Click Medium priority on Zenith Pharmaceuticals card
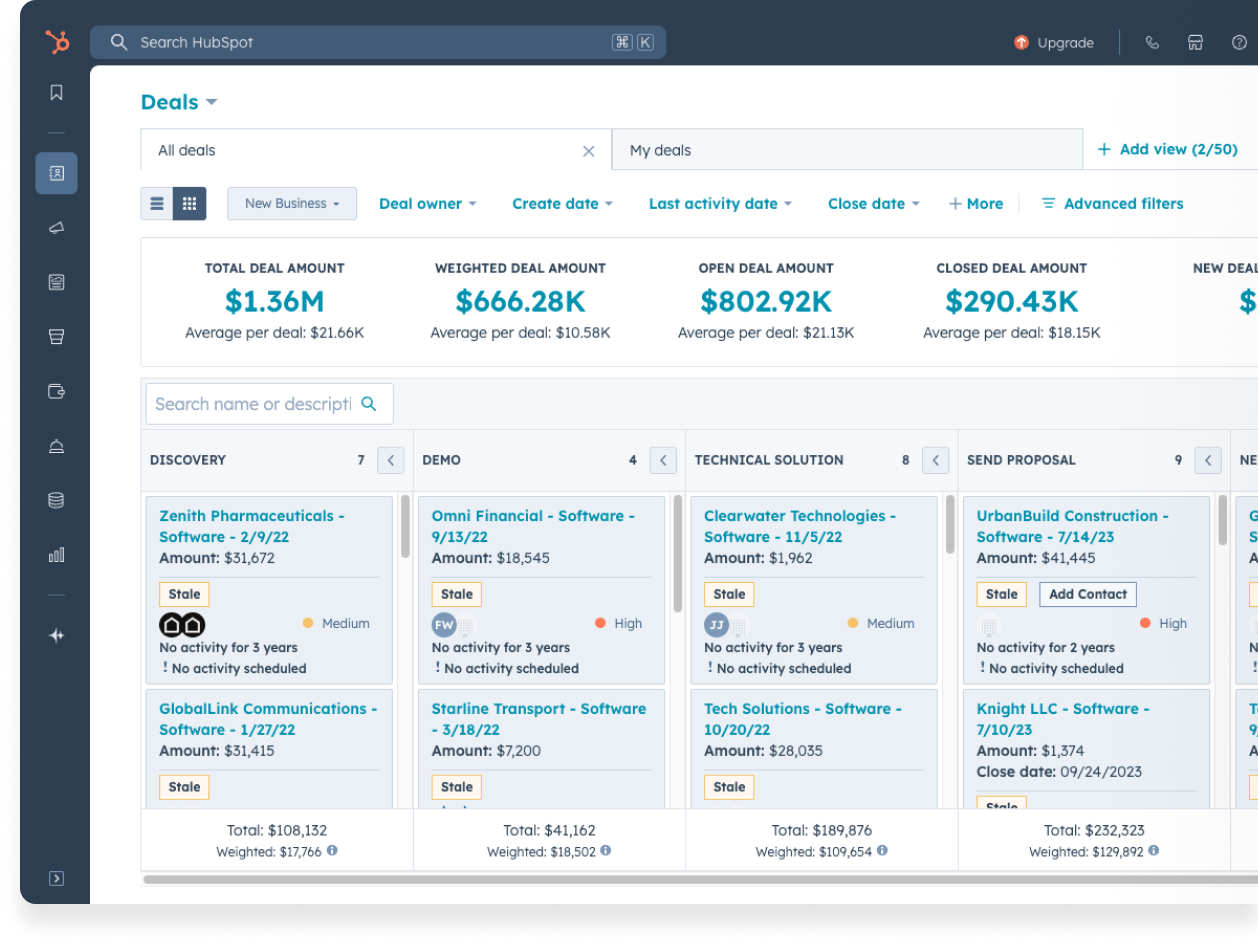Screen dimensions: 1258x944 pos(336,623)
